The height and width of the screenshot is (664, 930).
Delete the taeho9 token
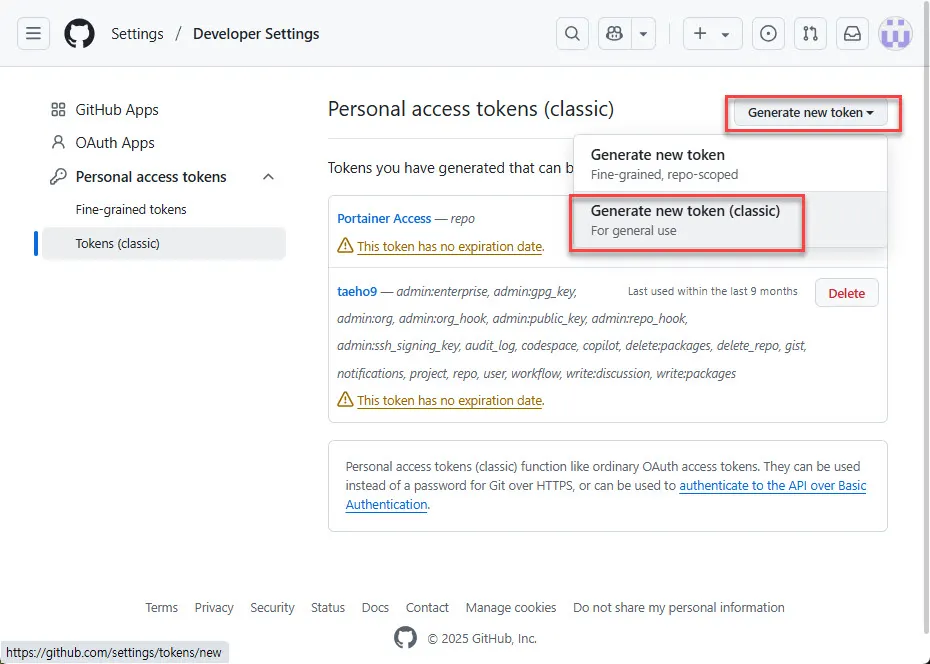[x=846, y=293]
